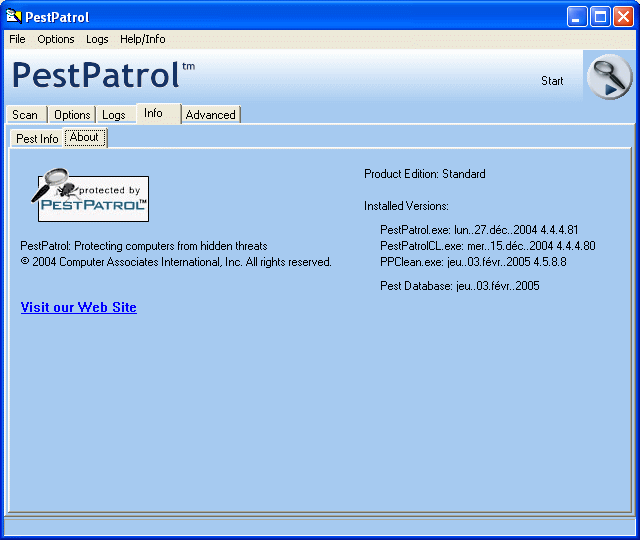Open the Help/Info menu
The height and width of the screenshot is (540, 640).
pos(142,39)
